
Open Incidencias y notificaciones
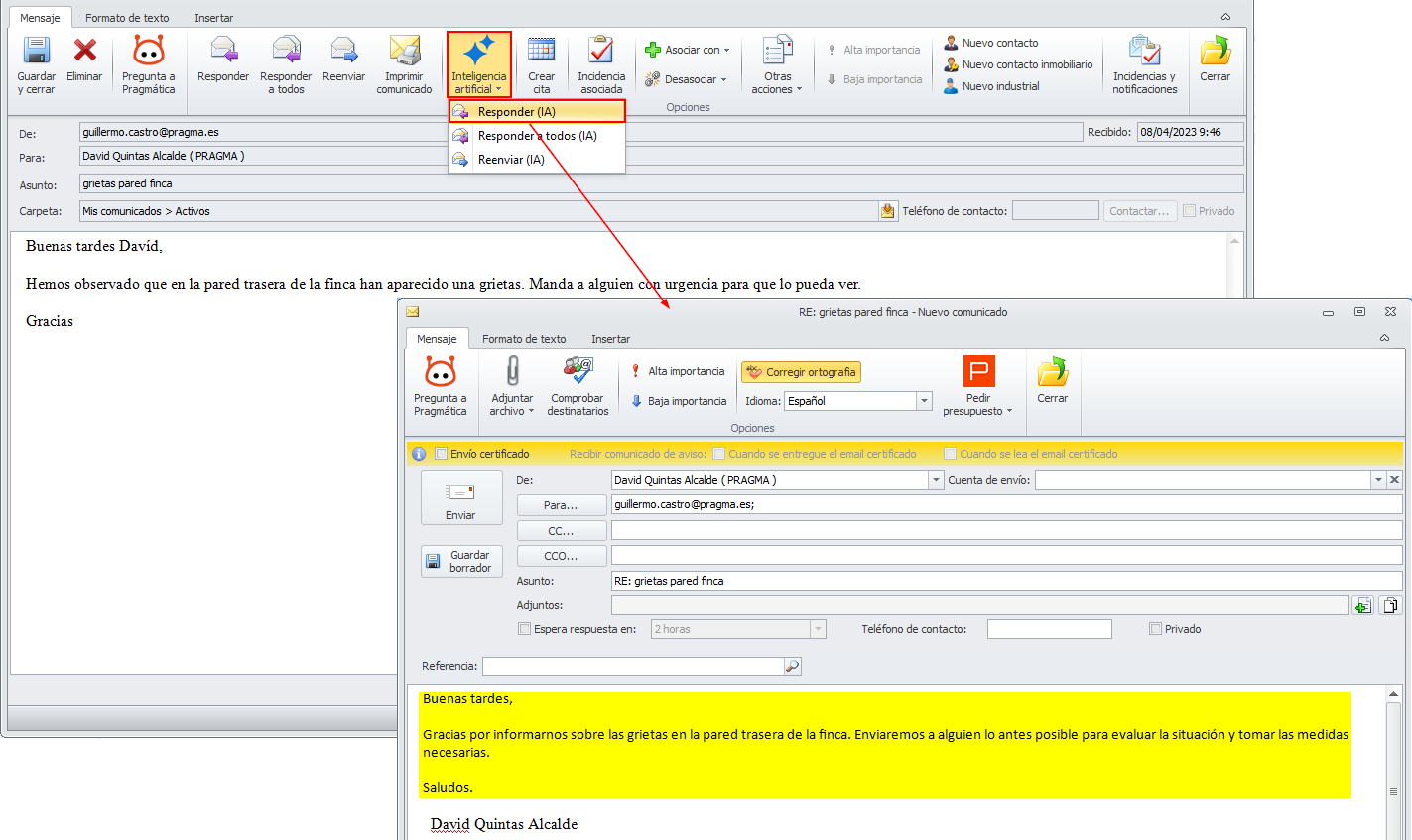pyautogui.click(x=1144, y=65)
